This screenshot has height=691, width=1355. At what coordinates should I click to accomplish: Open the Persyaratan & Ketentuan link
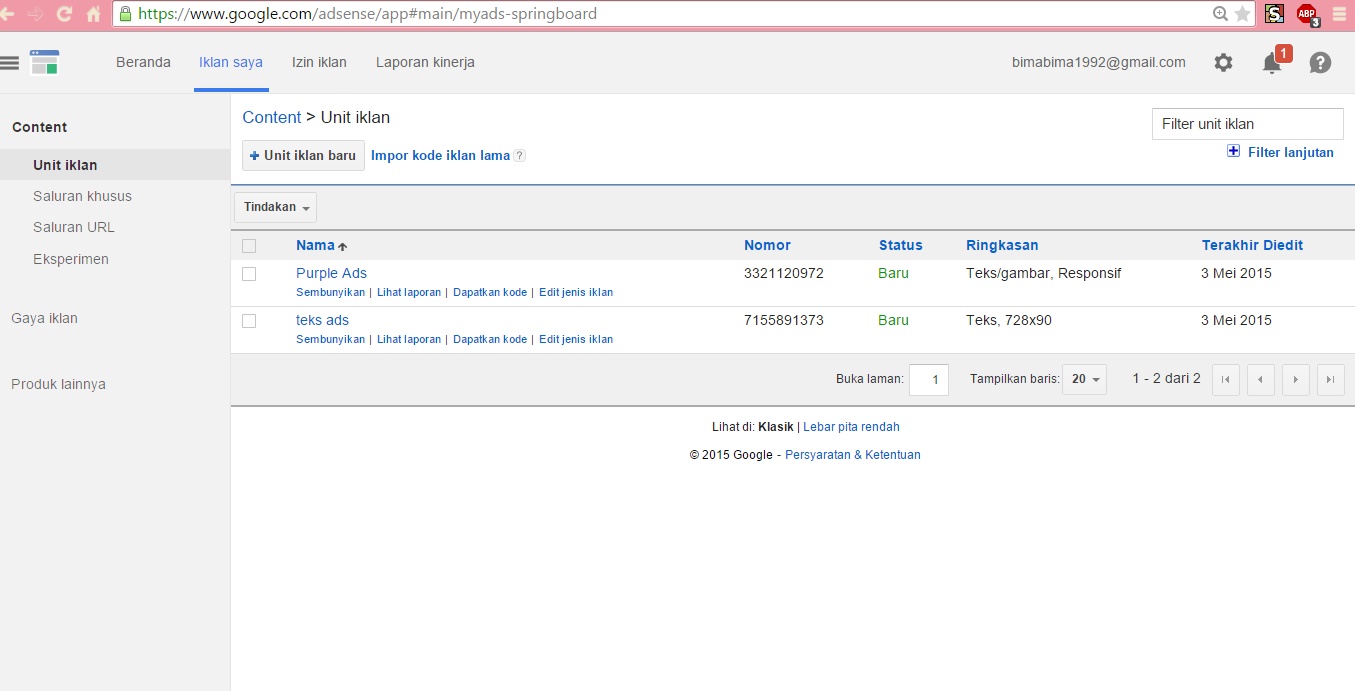(x=853, y=455)
